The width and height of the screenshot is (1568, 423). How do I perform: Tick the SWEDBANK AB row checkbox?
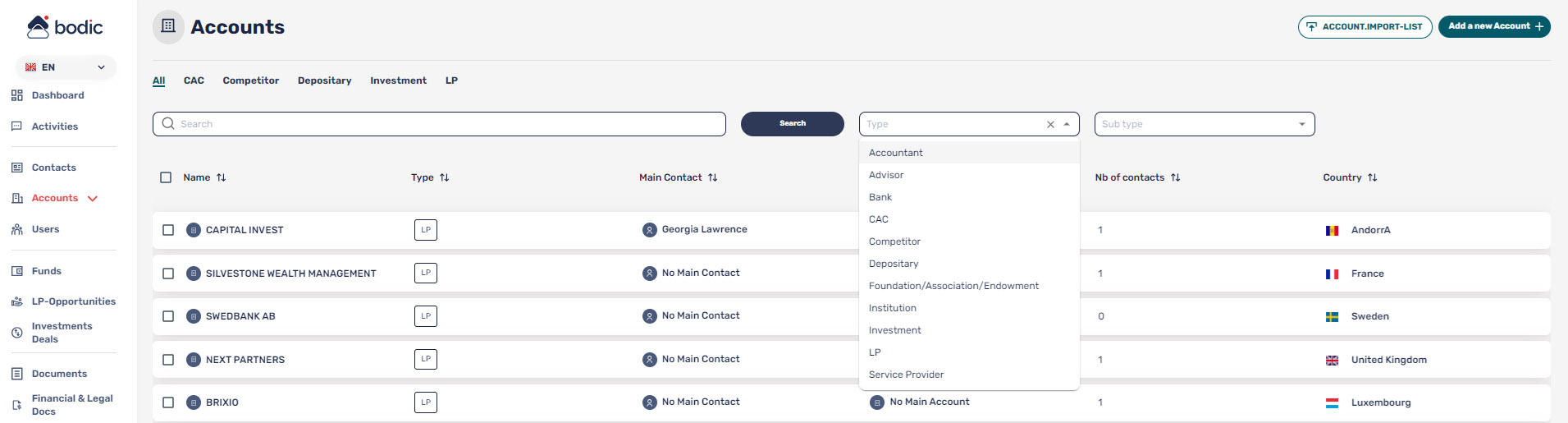coord(168,316)
